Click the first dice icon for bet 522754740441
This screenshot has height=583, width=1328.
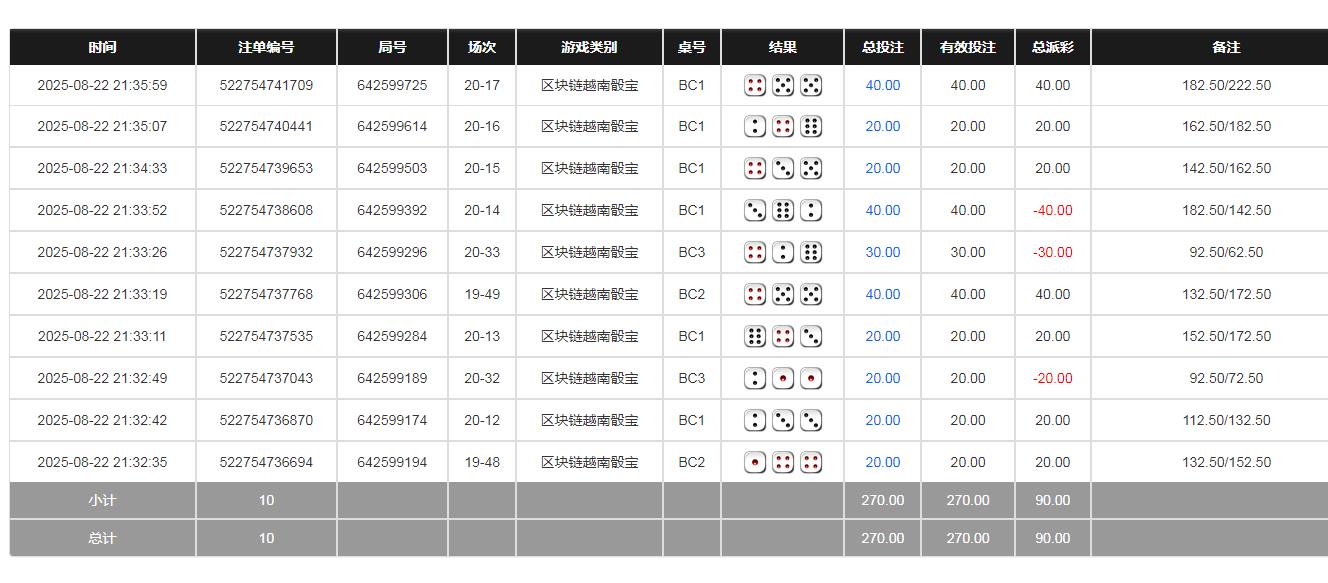(x=757, y=126)
